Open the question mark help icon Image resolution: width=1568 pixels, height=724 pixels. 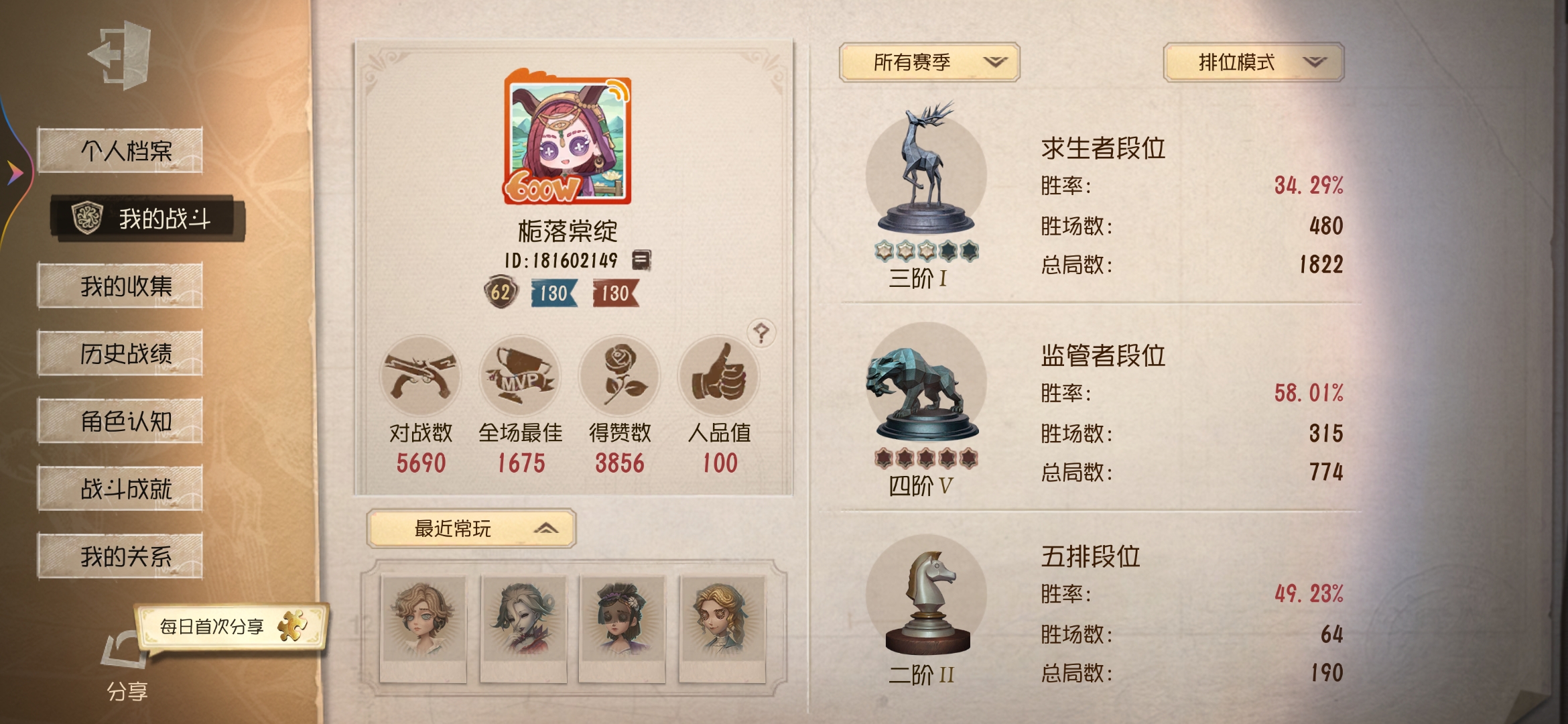pyautogui.click(x=761, y=333)
